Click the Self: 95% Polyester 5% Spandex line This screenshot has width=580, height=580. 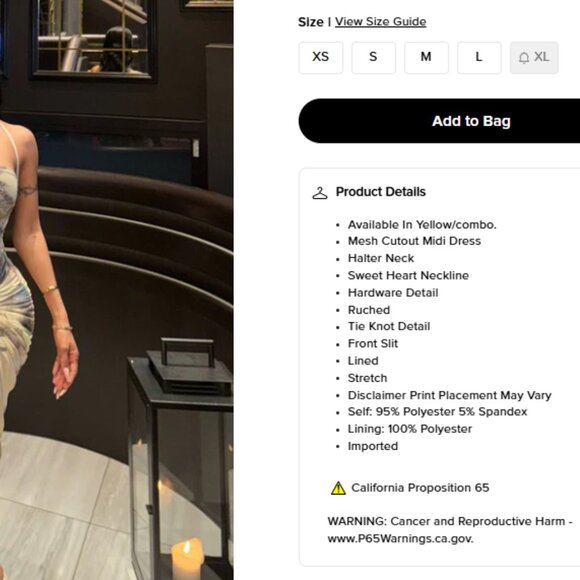pyautogui.click(x=437, y=412)
